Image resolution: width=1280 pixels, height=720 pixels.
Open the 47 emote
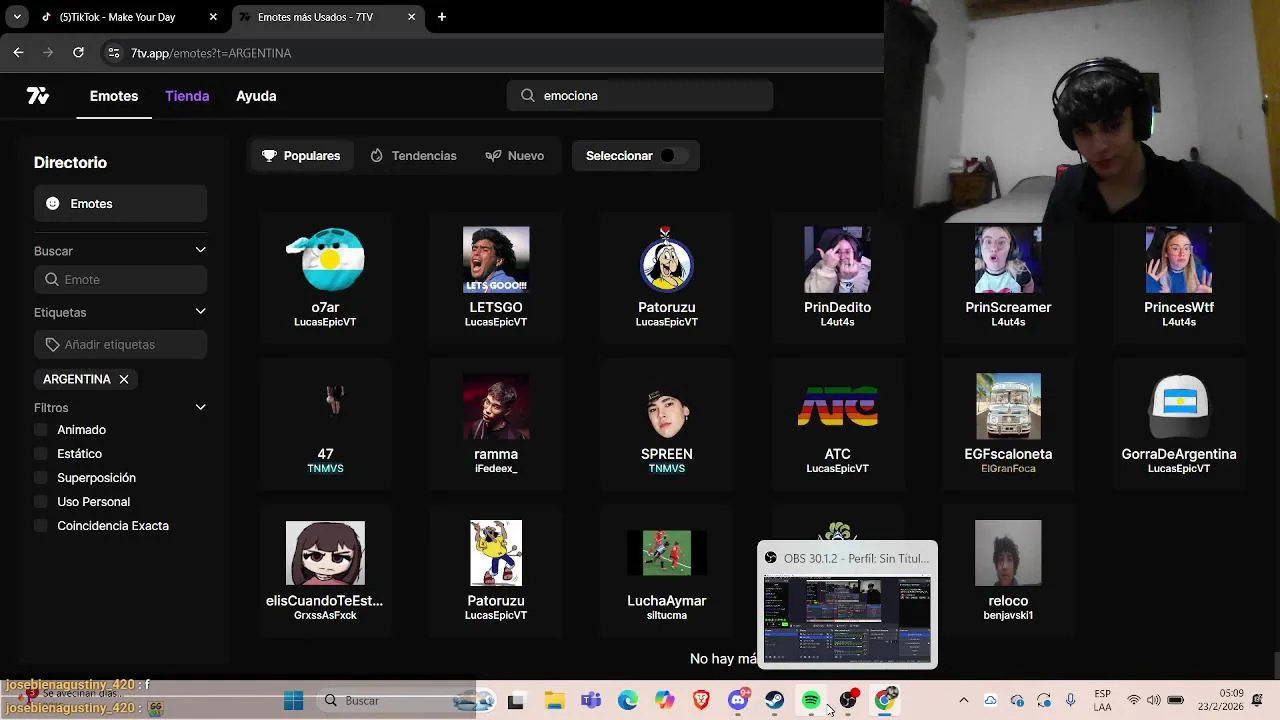(325, 424)
